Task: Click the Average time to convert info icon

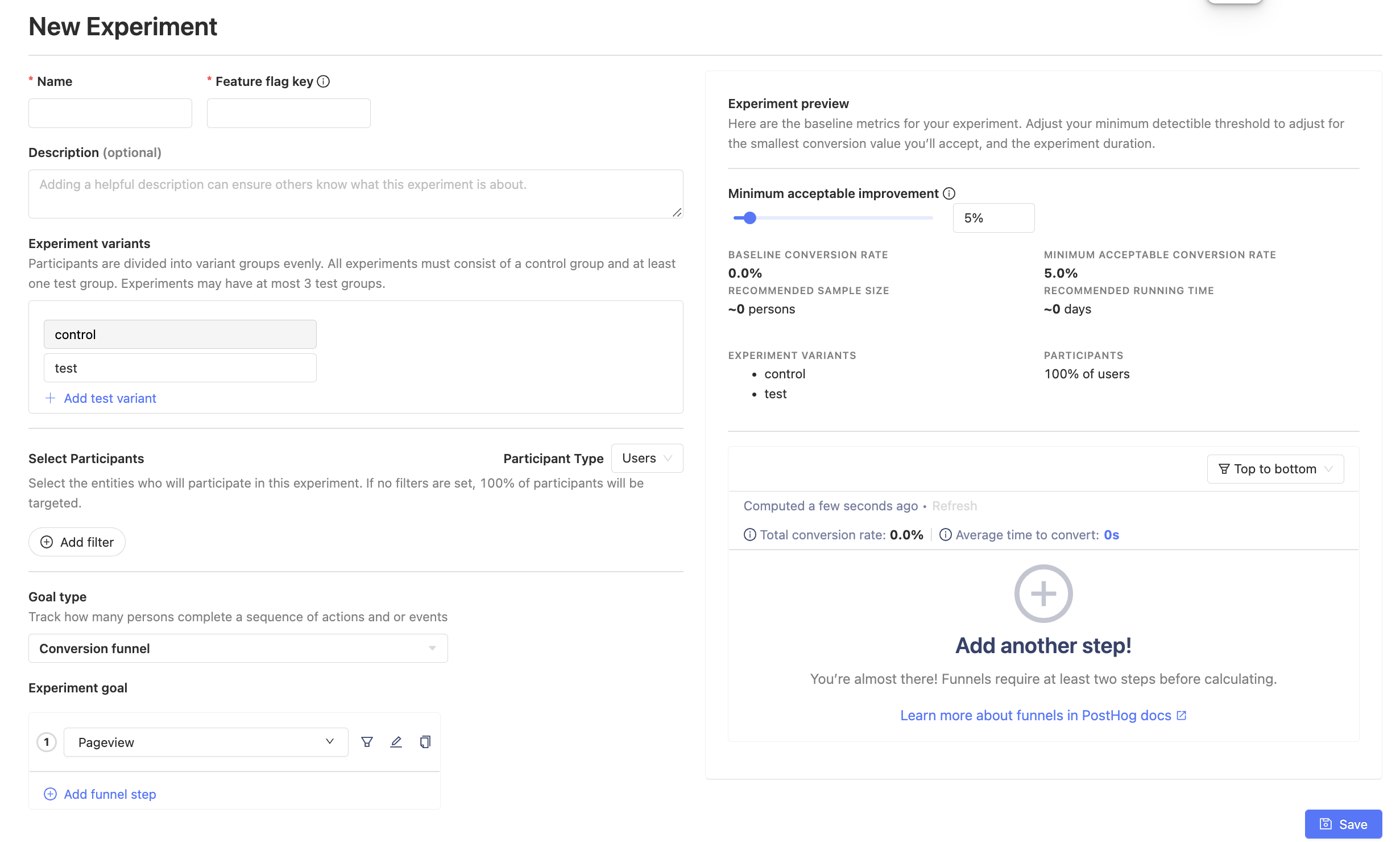Action: 945,535
